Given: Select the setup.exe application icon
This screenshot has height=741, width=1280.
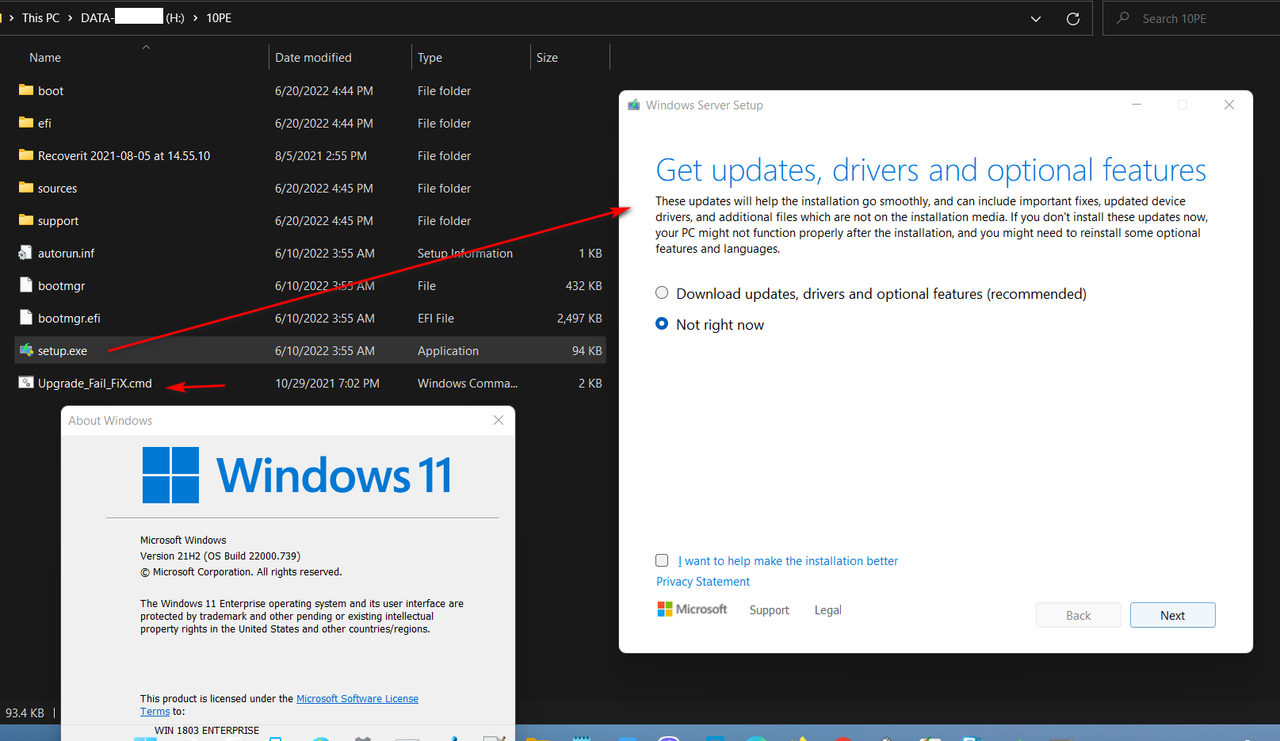Looking at the screenshot, I should [26, 351].
